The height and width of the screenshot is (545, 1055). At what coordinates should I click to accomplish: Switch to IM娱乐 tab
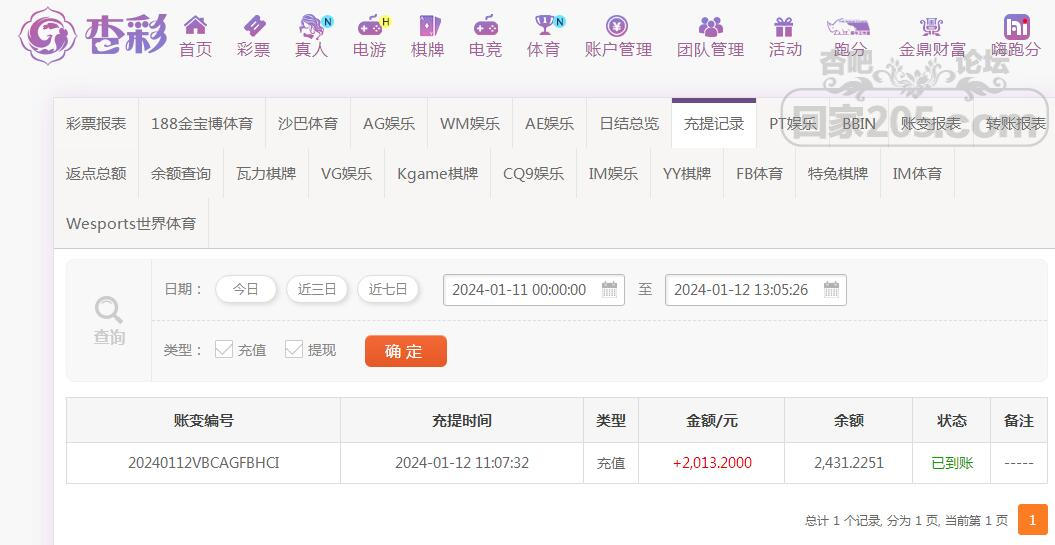click(x=613, y=174)
